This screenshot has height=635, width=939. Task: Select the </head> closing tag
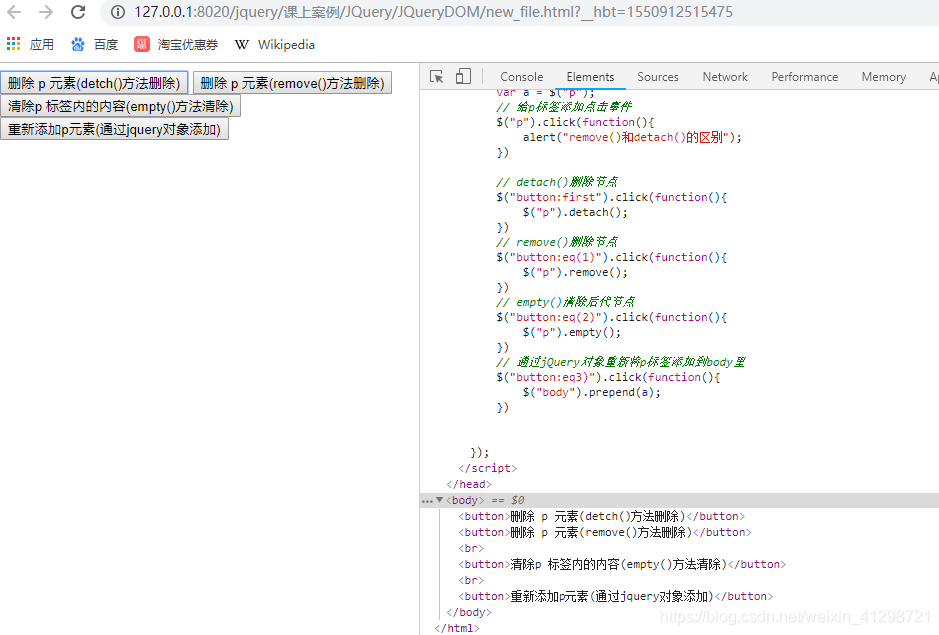tap(468, 484)
